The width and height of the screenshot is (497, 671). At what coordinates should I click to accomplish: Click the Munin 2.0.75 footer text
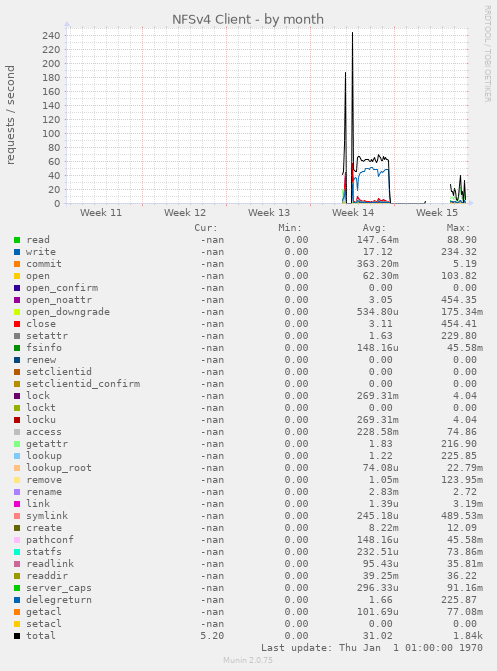tap(248, 660)
